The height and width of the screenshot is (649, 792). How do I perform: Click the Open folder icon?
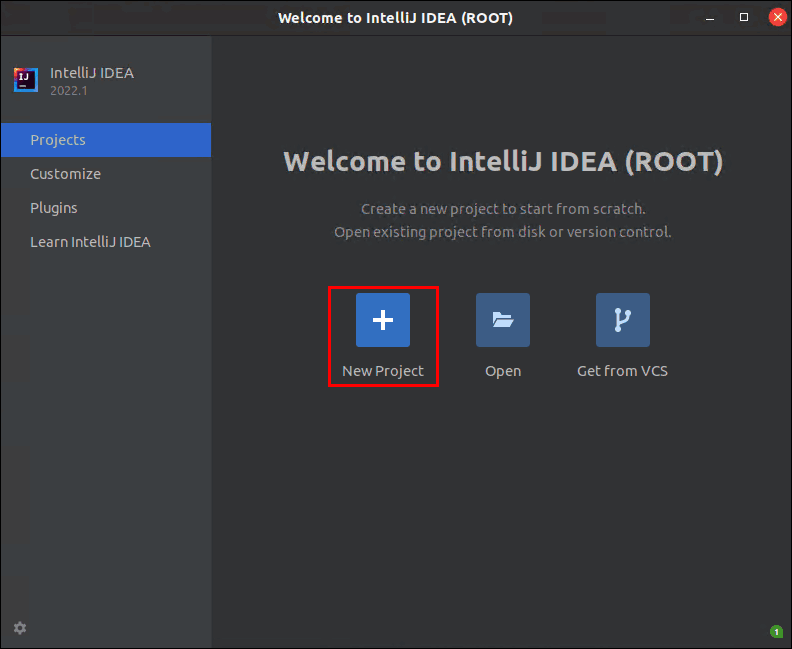[503, 320]
